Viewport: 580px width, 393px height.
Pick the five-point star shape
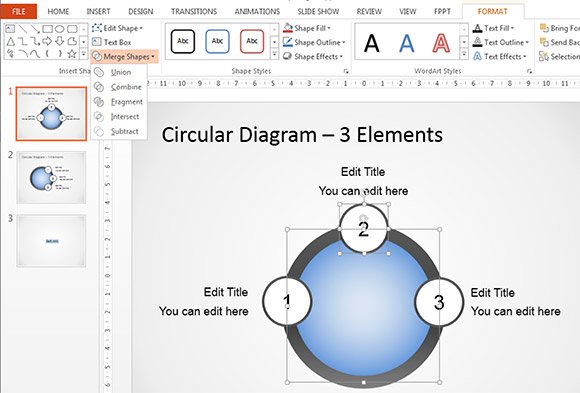[72, 54]
